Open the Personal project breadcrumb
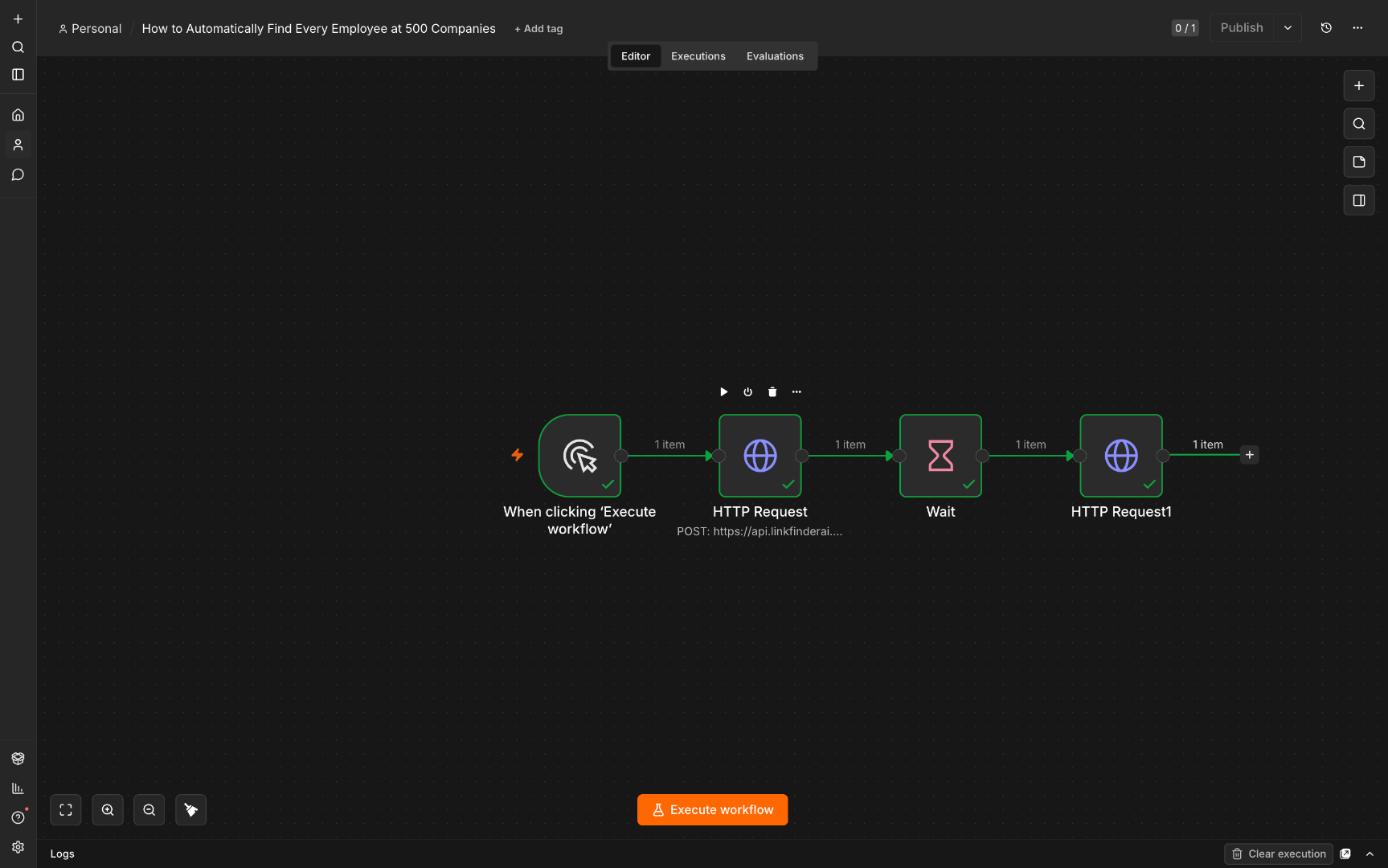 point(90,29)
